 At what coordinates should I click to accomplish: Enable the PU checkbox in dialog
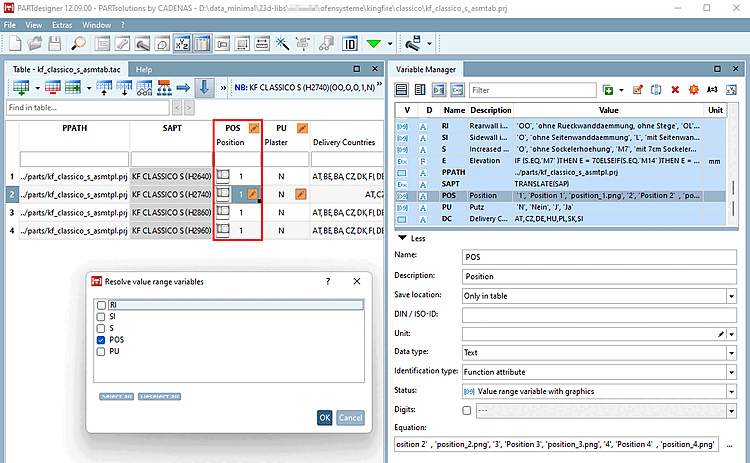point(99,352)
